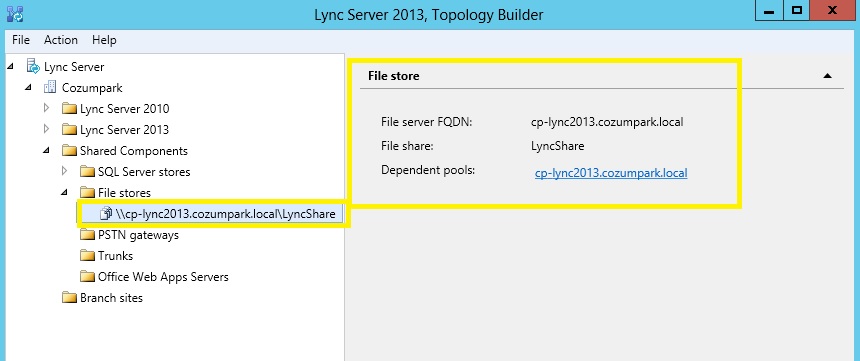Screen dimensions: 860x361
Task: Click the Lync Server 2013 folder icon
Action: pos(69,129)
